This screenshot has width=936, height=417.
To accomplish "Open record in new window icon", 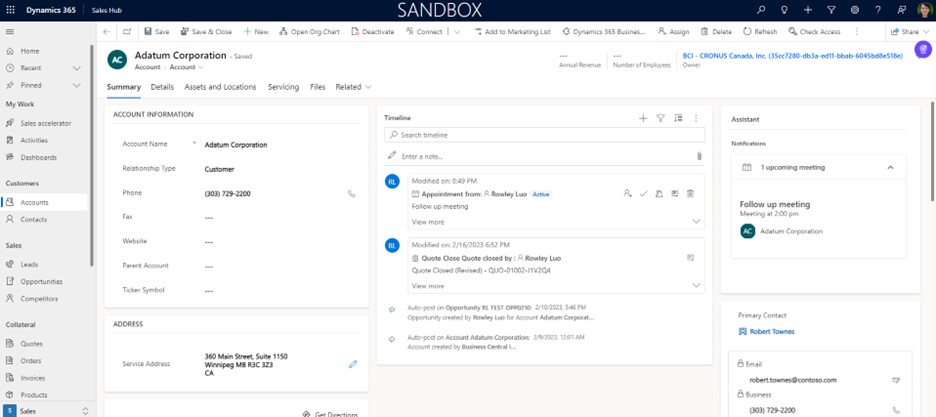I will click(127, 32).
